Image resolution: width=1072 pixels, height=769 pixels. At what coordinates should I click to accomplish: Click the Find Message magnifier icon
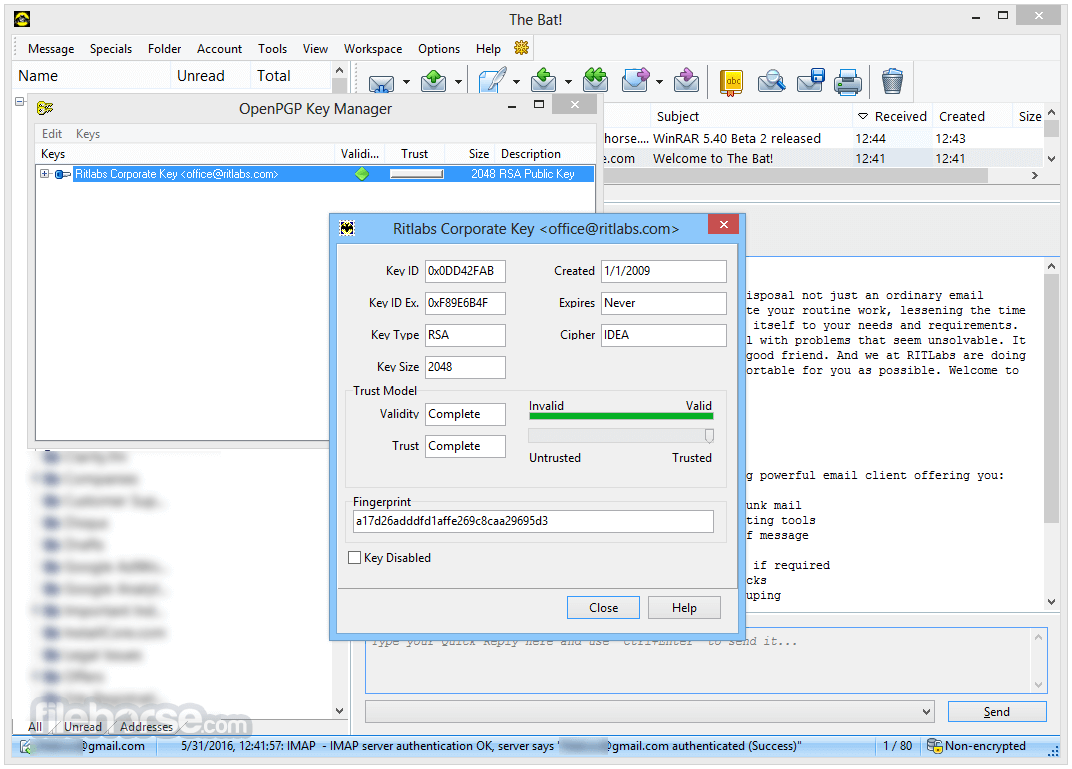[771, 81]
